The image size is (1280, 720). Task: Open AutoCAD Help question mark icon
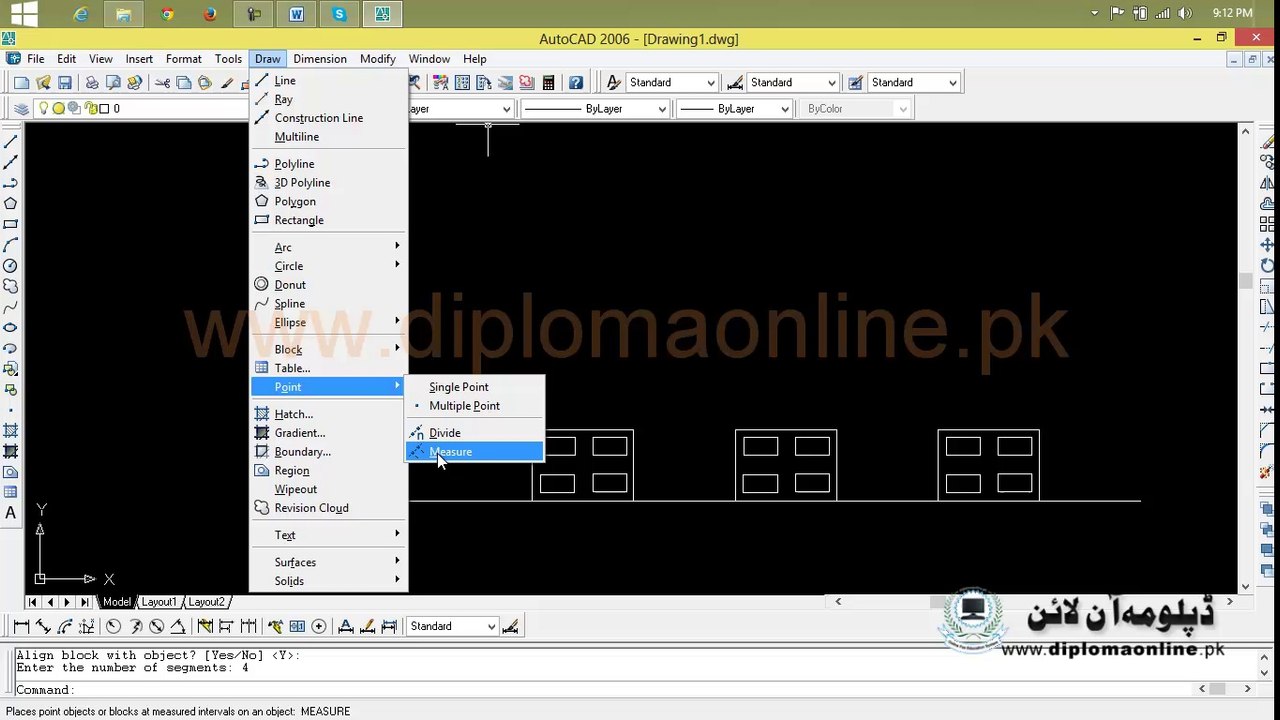click(576, 83)
